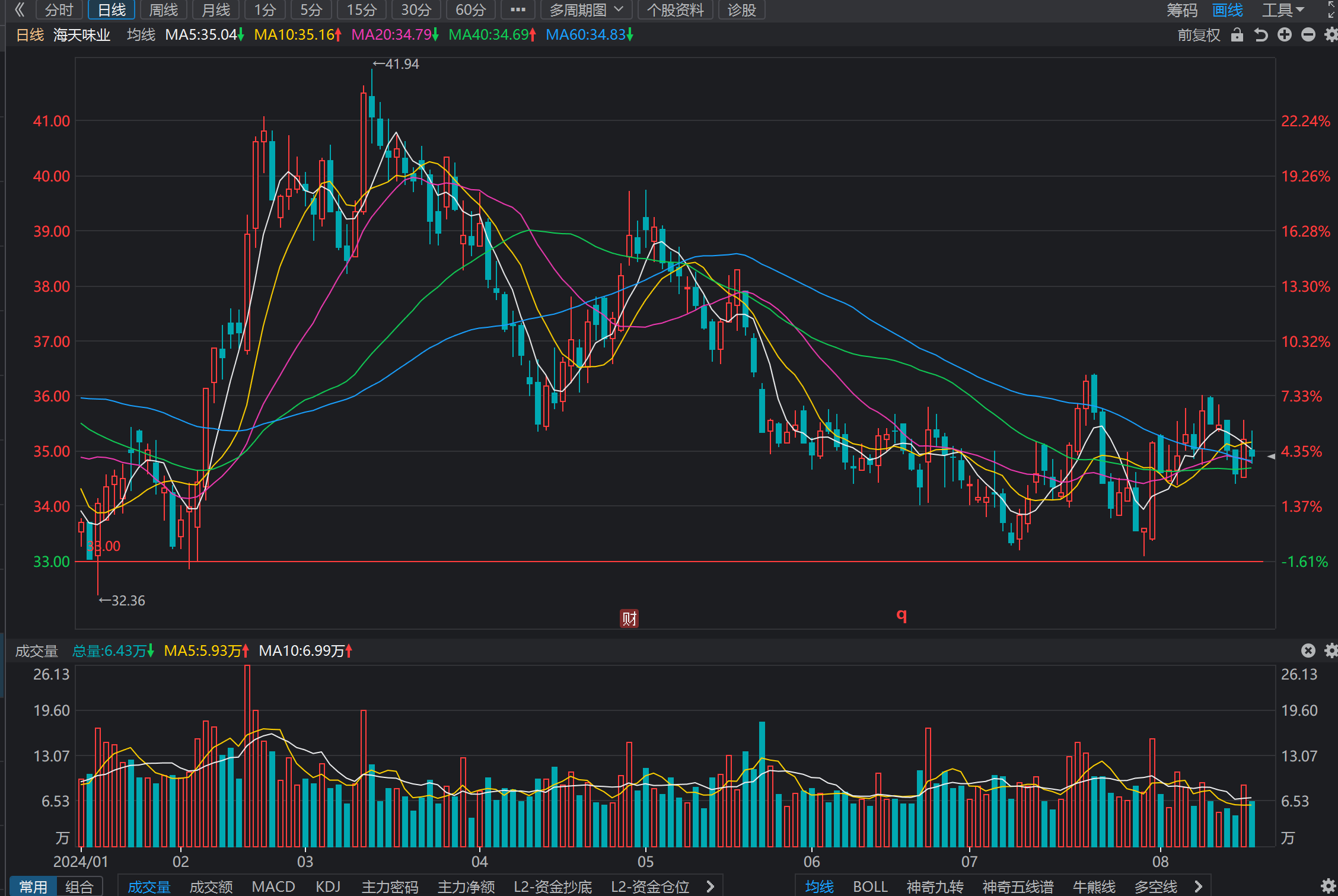The image size is (1338, 896).
Task: Select 多空线 overlay
Action: 1155,887
